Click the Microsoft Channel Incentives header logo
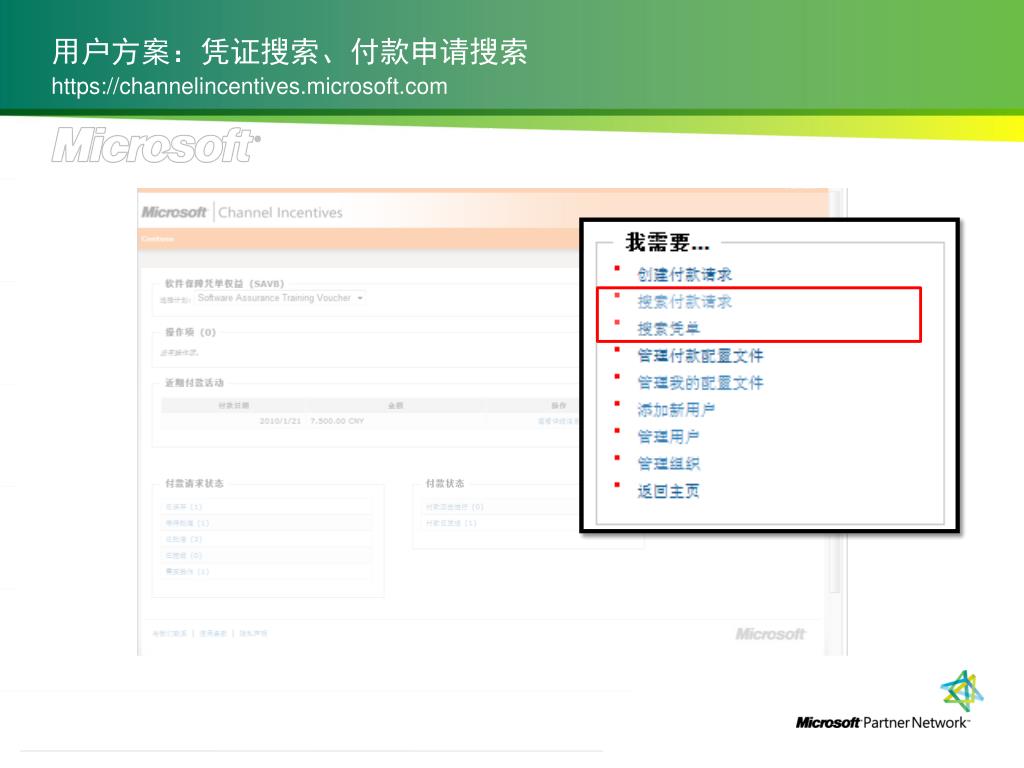Viewport: 1024px width, 768px height. coord(242,212)
